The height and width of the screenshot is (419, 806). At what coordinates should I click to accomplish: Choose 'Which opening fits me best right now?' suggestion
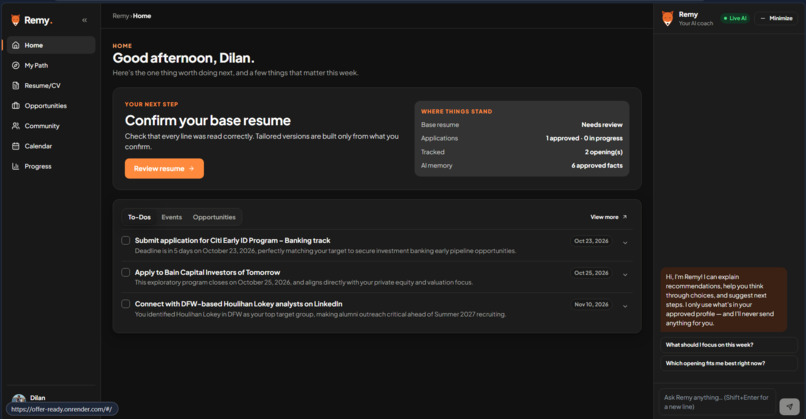728,363
